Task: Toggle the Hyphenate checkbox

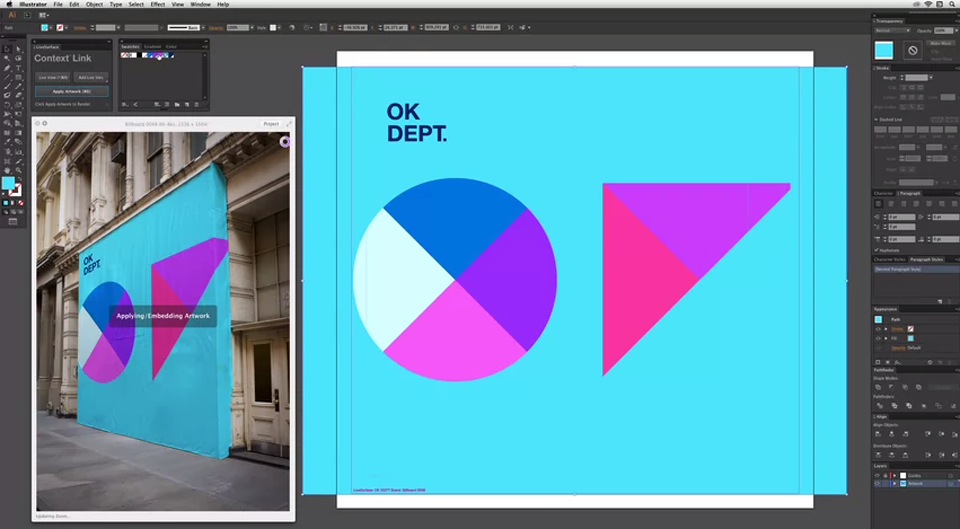Action: click(877, 250)
